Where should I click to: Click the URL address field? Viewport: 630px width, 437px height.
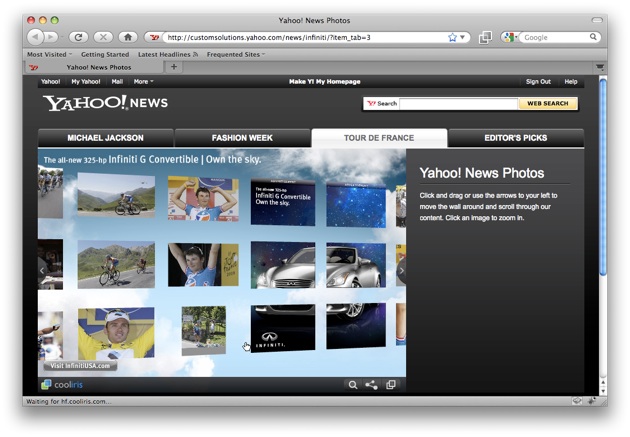click(305, 37)
